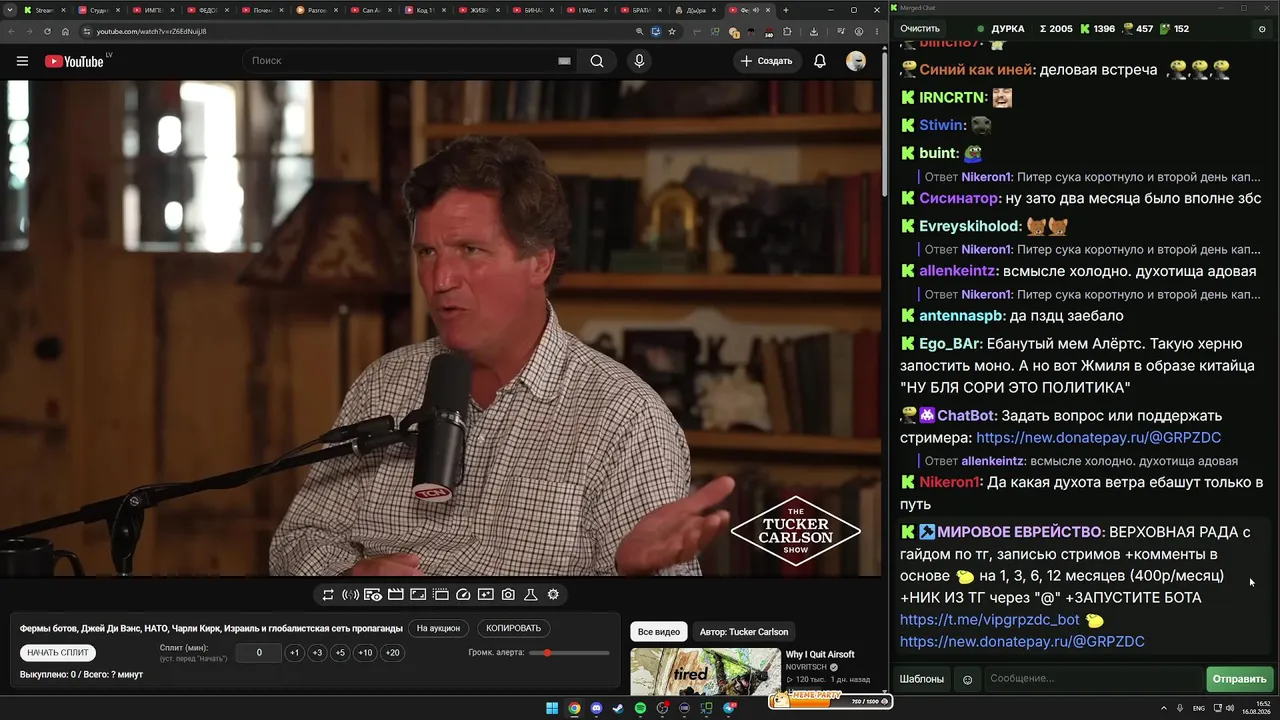
Task: Open the YouTube account avatar menu
Action: tap(856, 61)
